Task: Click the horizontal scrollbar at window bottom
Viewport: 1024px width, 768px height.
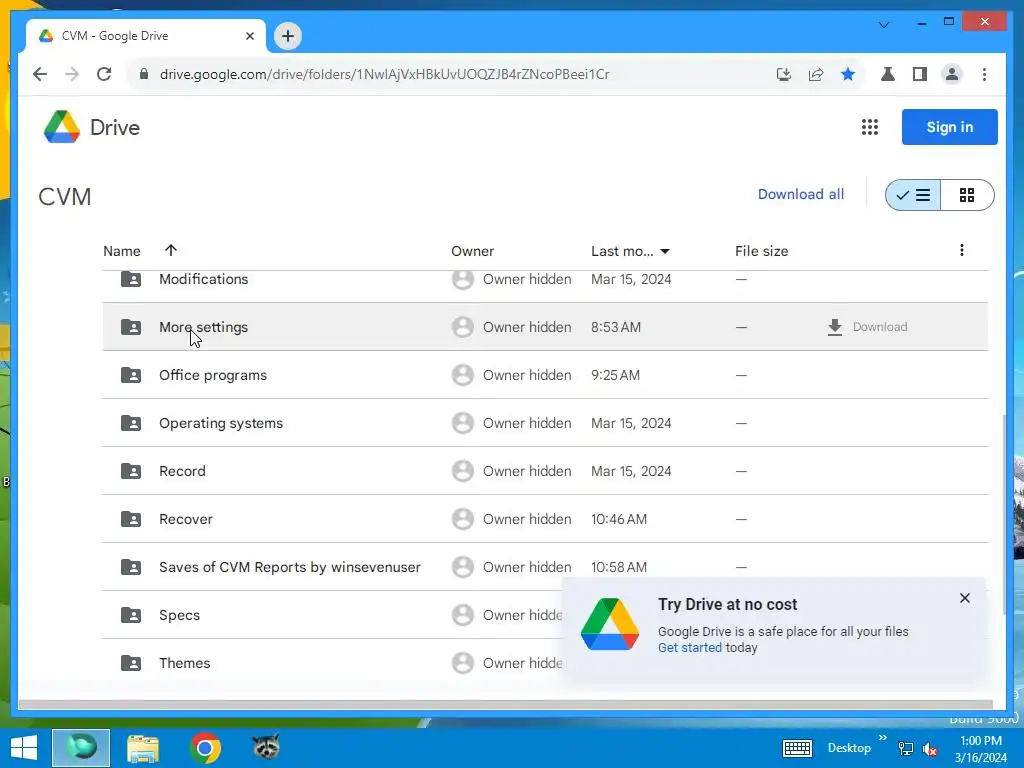Action: pos(505,705)
